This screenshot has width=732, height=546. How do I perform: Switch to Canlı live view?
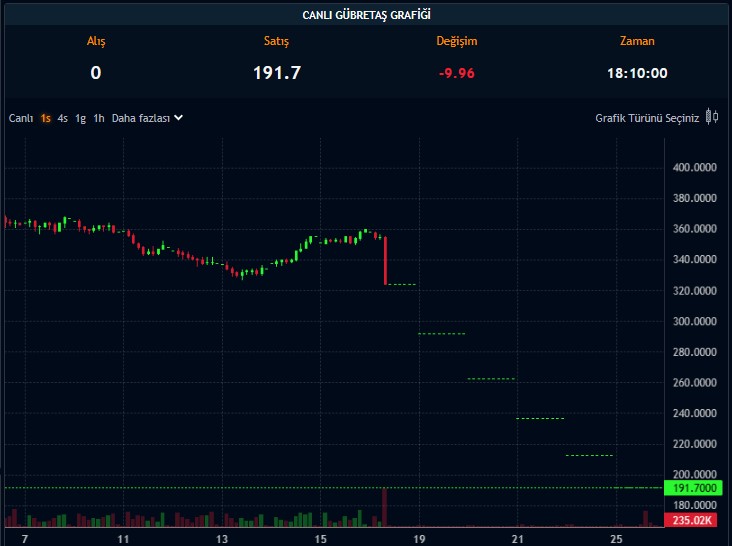pos(21,118)
